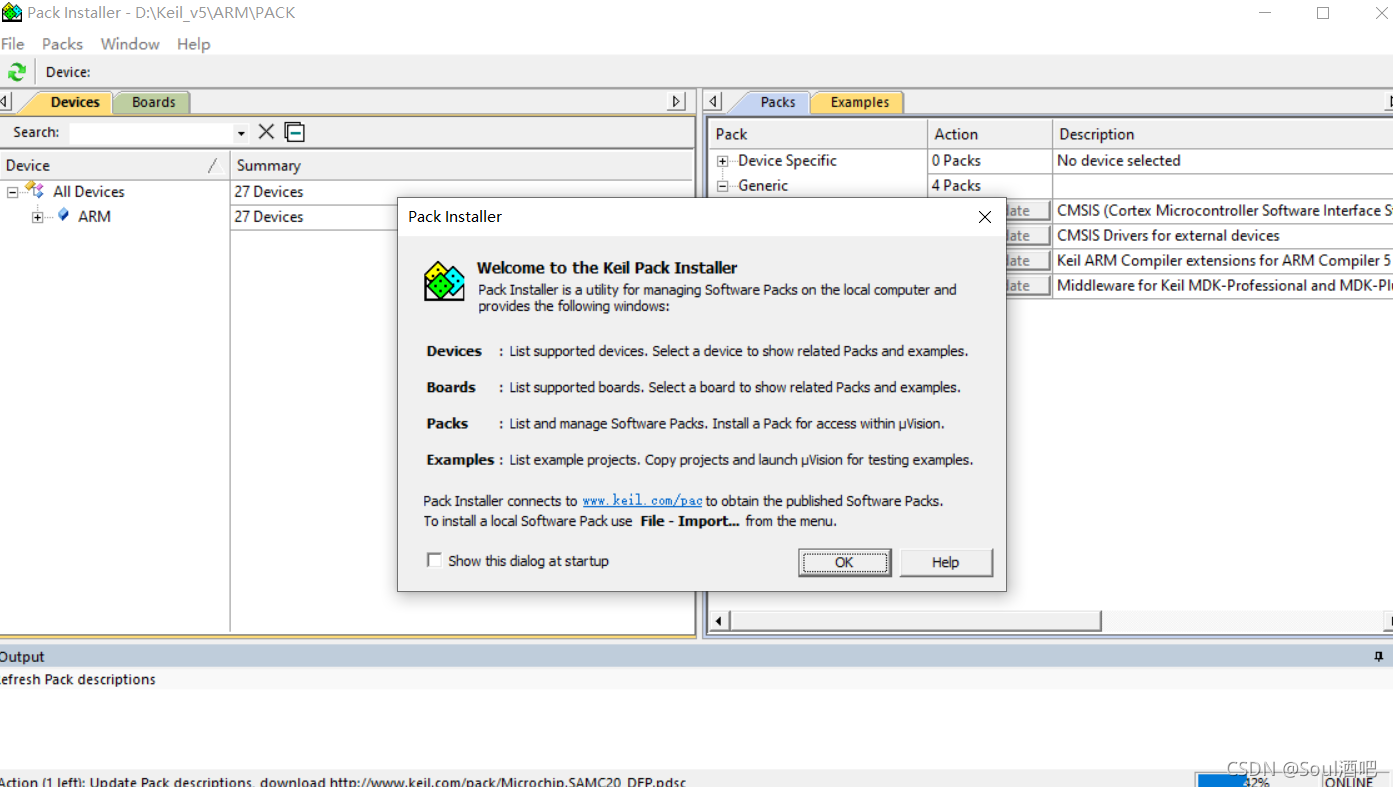Open the www.keil.com/pack link
Image resolution: width=1393 pixels, height=787 pixels.
pos(642,501)
